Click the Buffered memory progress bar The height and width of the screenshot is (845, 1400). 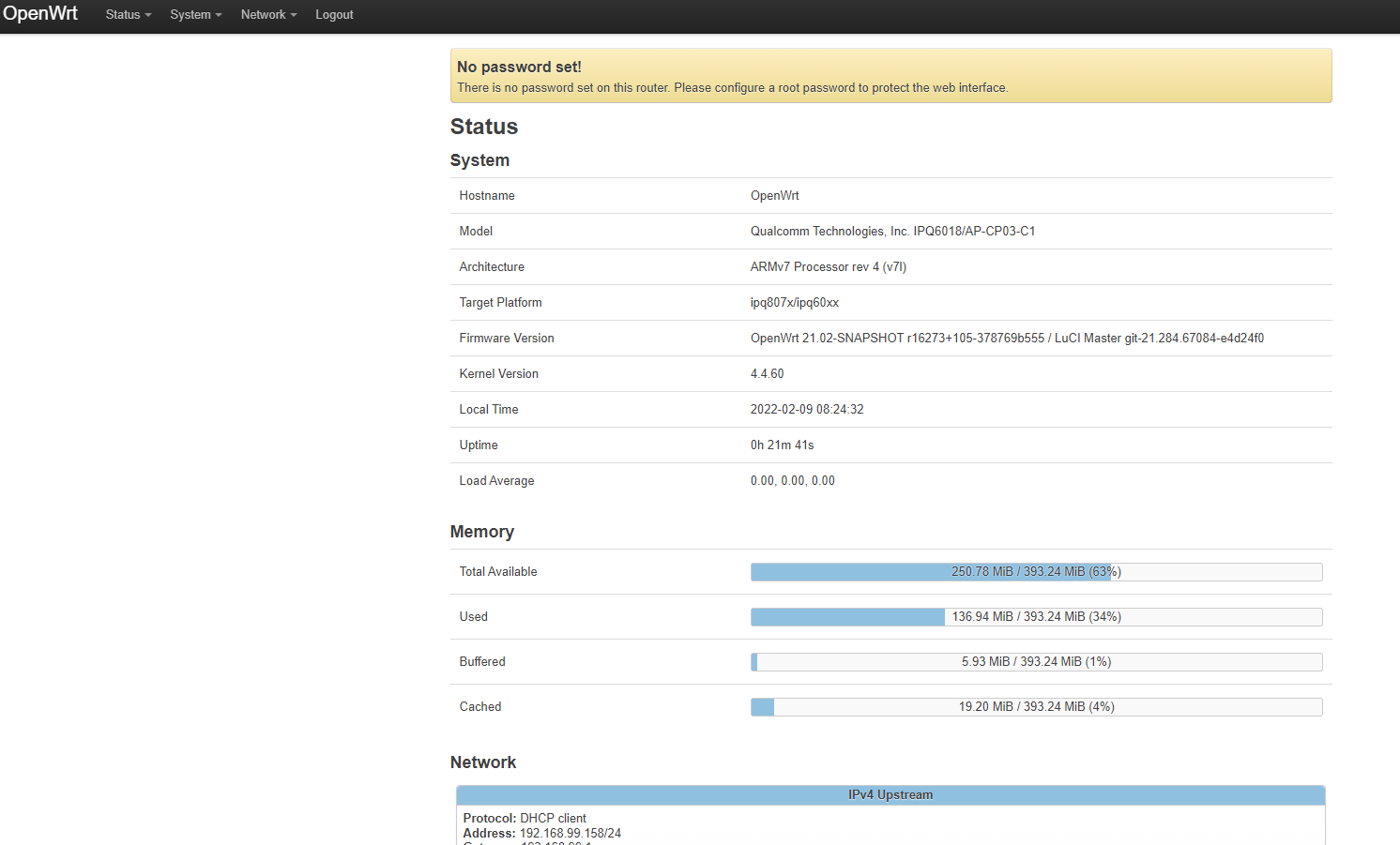1036,662
